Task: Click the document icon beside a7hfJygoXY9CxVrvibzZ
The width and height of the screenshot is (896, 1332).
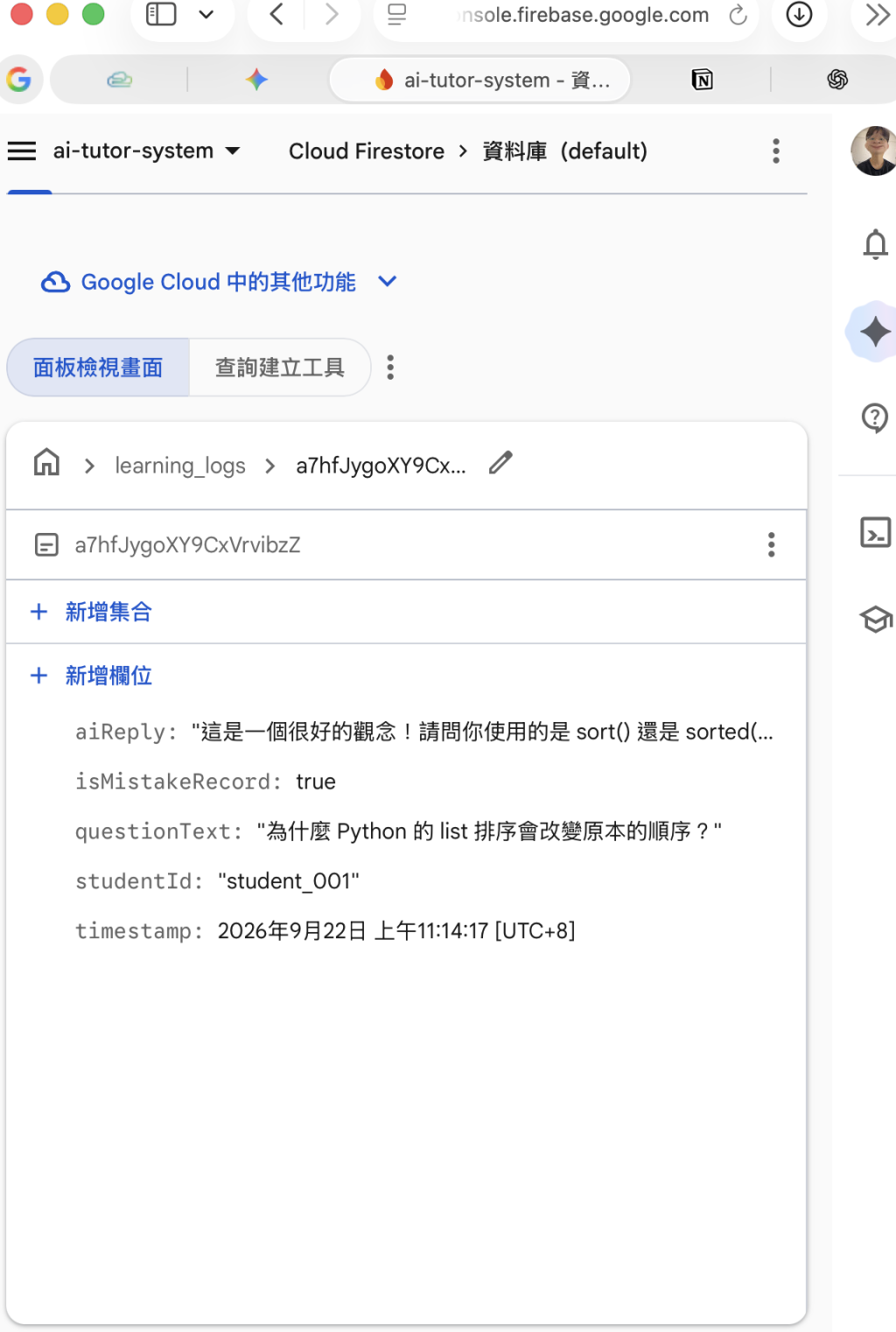Action: tap(46, 545)
